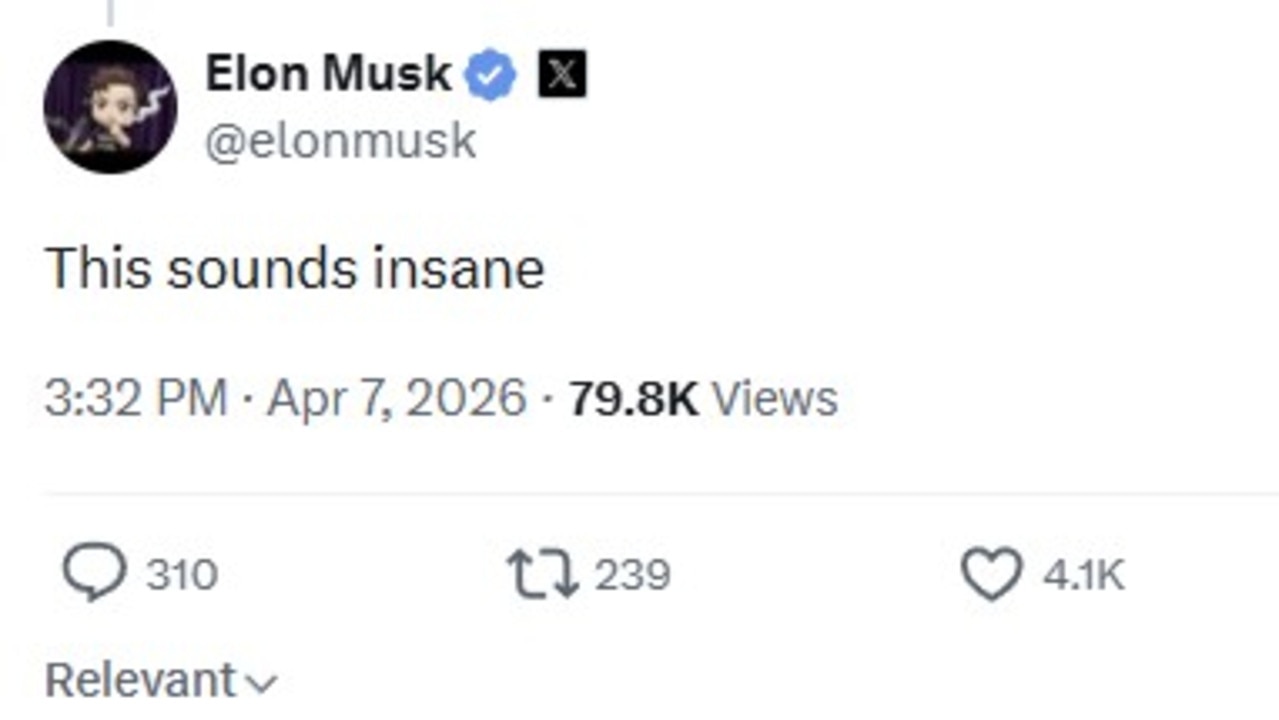Click the reply speech bubble icon
The width and height of the screenshot is (1279, 720).
94,574
